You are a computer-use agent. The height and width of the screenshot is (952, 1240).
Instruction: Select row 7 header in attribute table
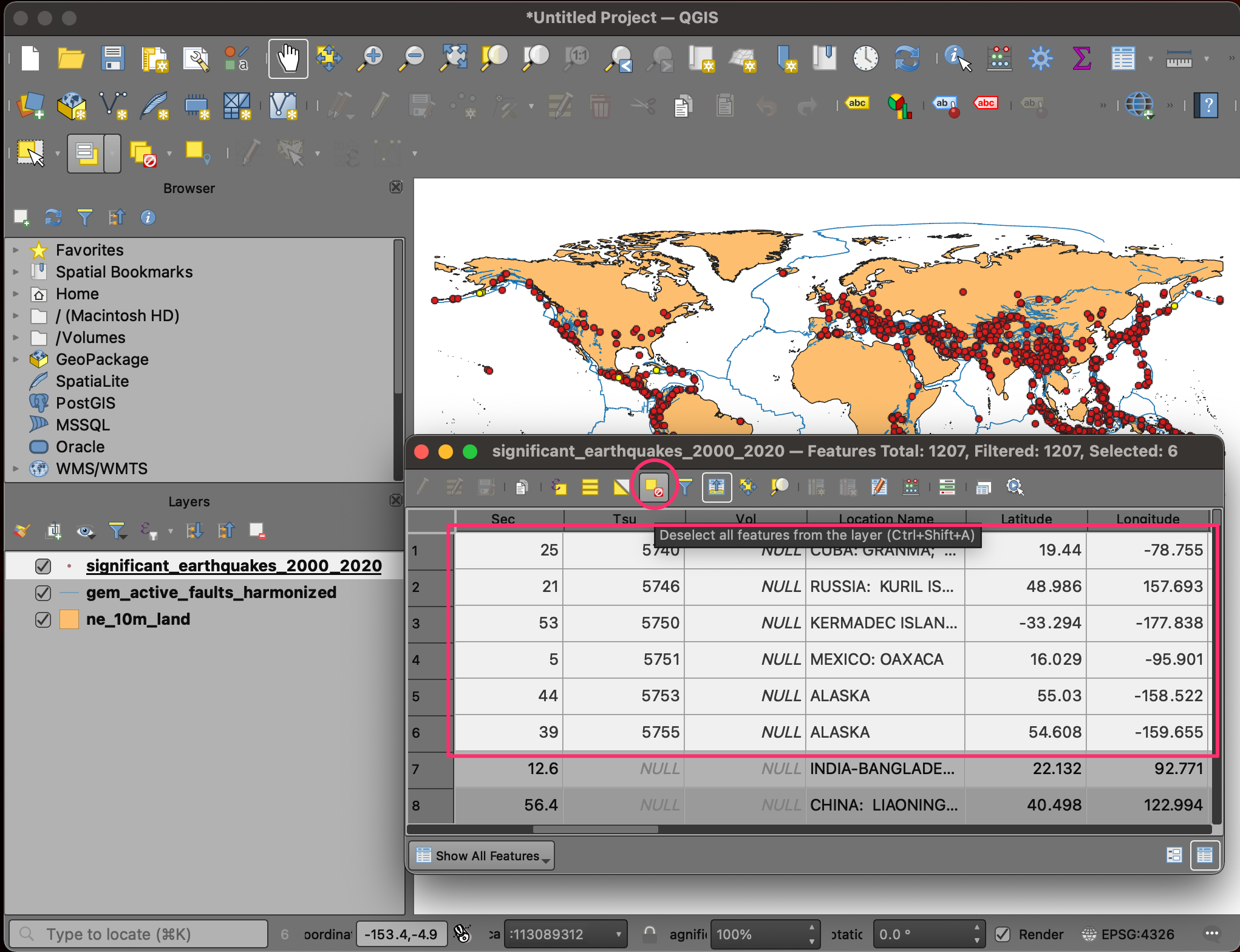point(431,769)
